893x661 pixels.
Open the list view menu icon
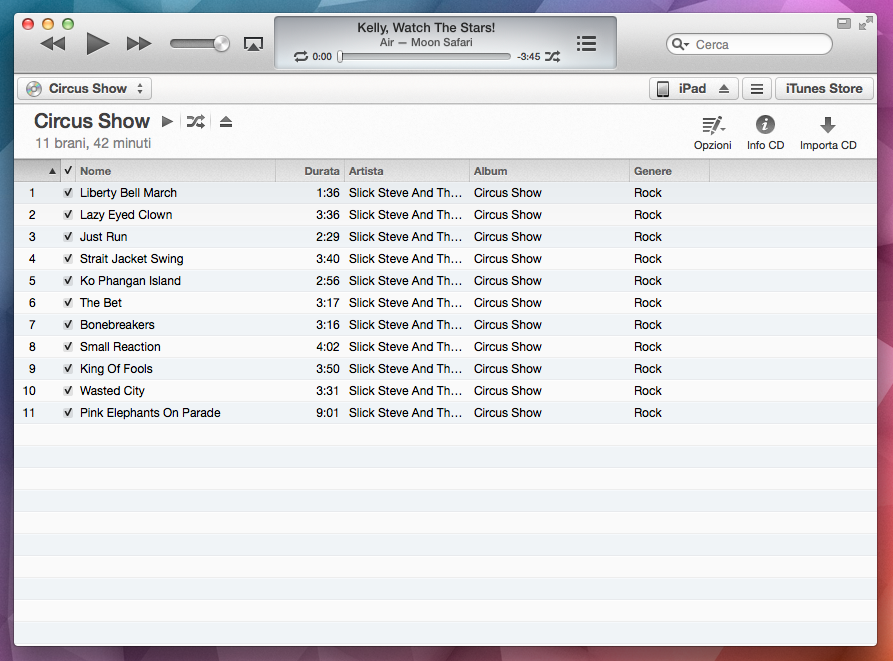757,89
